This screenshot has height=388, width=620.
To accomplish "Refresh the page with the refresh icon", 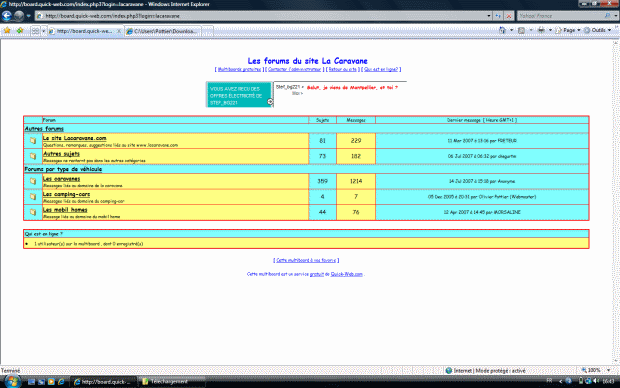I will click(498, 16).
